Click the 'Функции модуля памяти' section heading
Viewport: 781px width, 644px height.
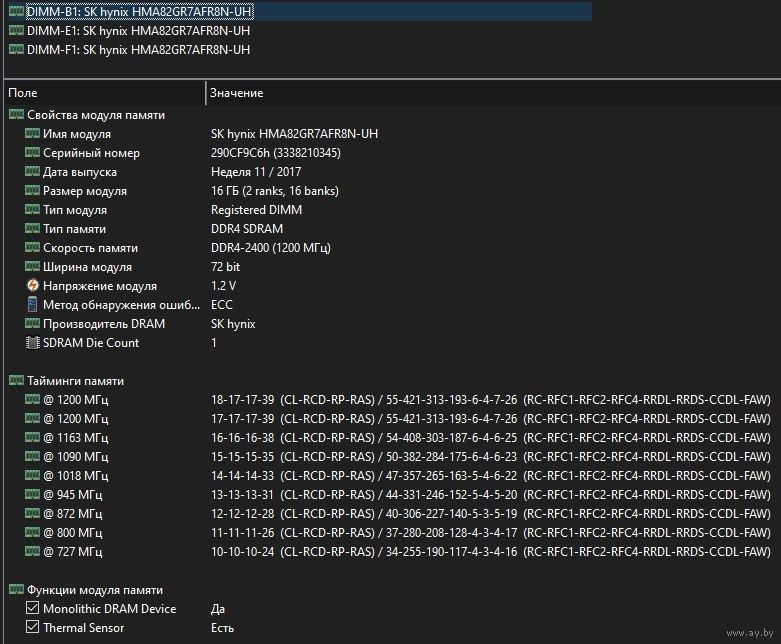(95, 590)
